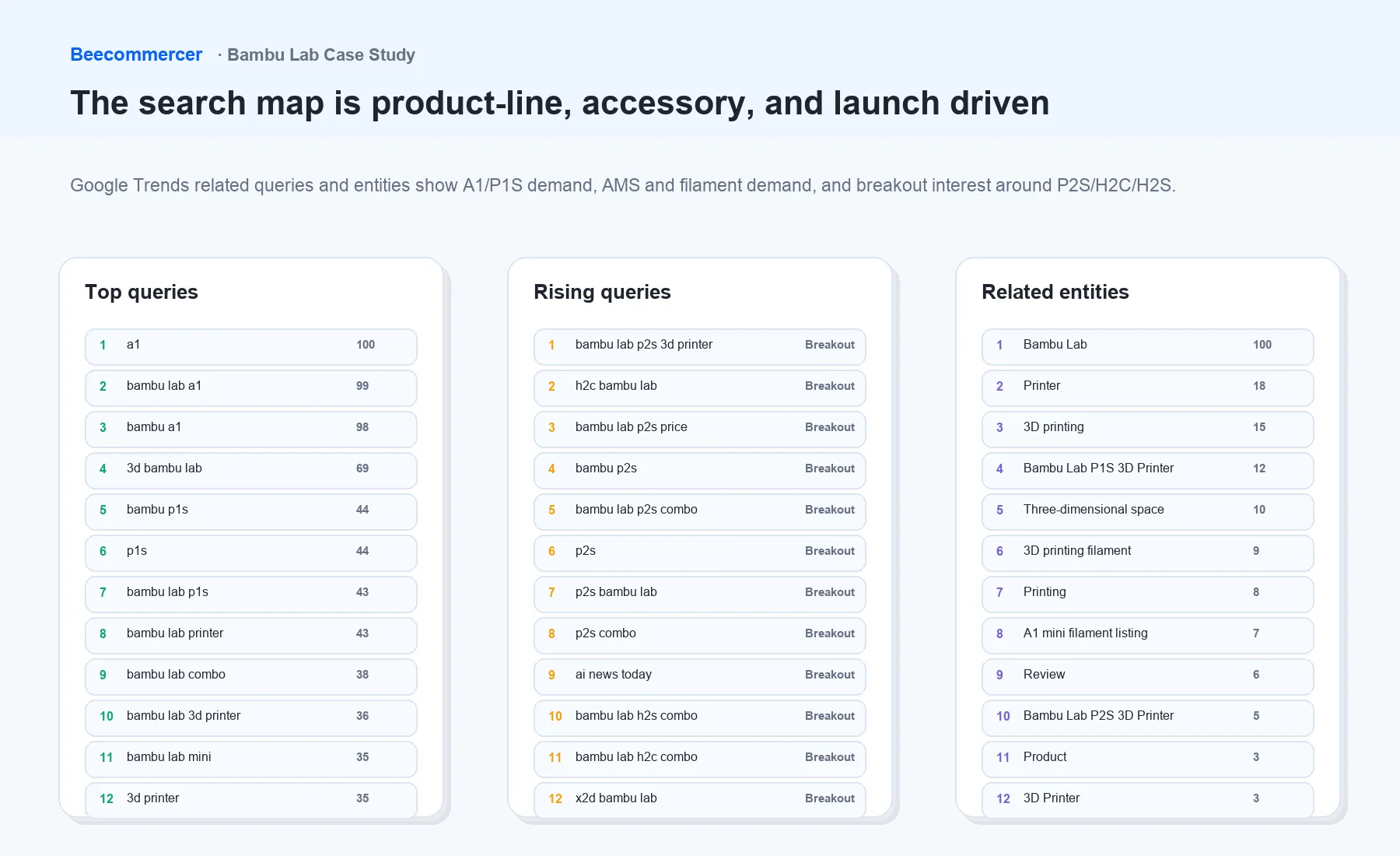Click the Breakout label beside "ai news today"

[830, 675]
